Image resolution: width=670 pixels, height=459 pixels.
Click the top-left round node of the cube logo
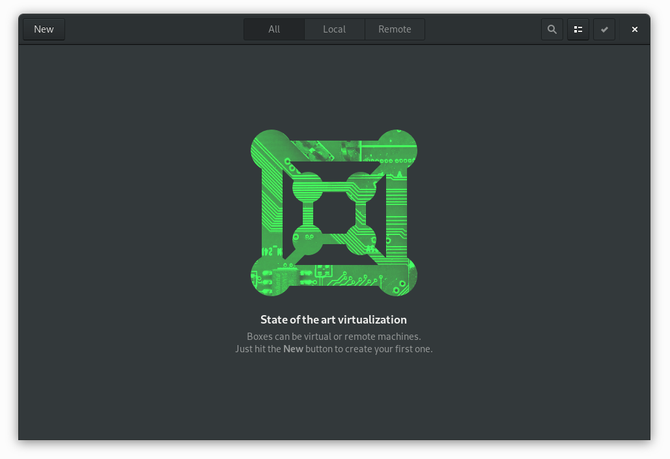[x=271, y=150]
